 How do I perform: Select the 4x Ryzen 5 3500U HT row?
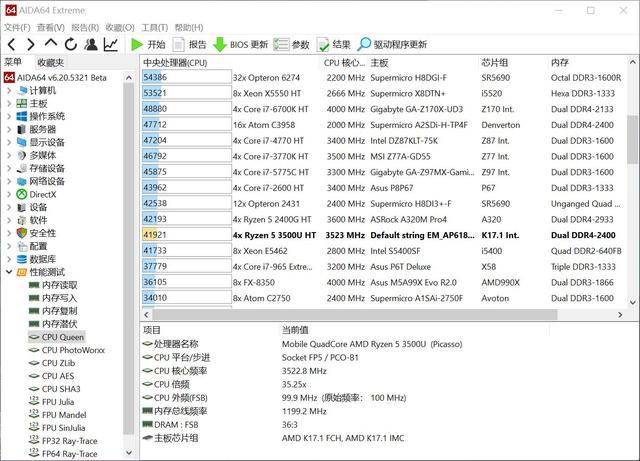coord(384,235)
